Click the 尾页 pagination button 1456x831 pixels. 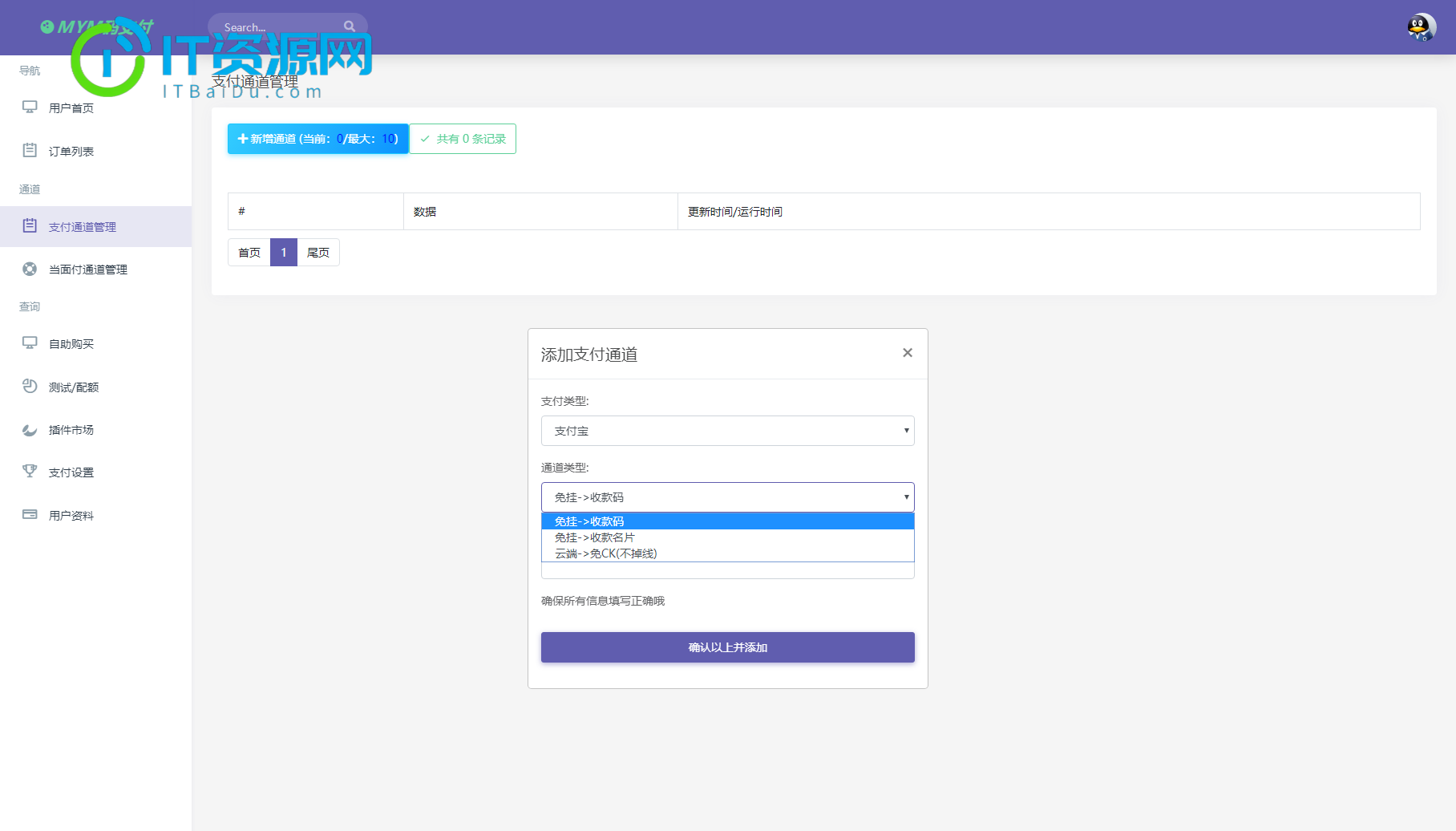point(318,252)
